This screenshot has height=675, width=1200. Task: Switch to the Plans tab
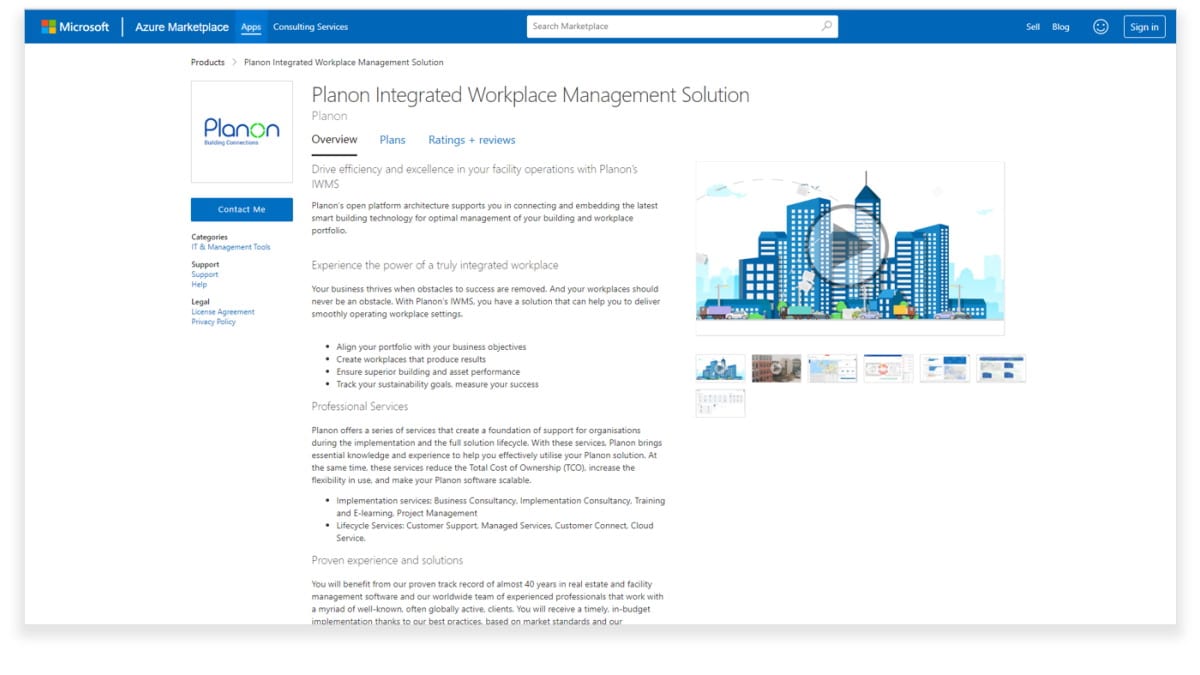click(x=392, y=140)
